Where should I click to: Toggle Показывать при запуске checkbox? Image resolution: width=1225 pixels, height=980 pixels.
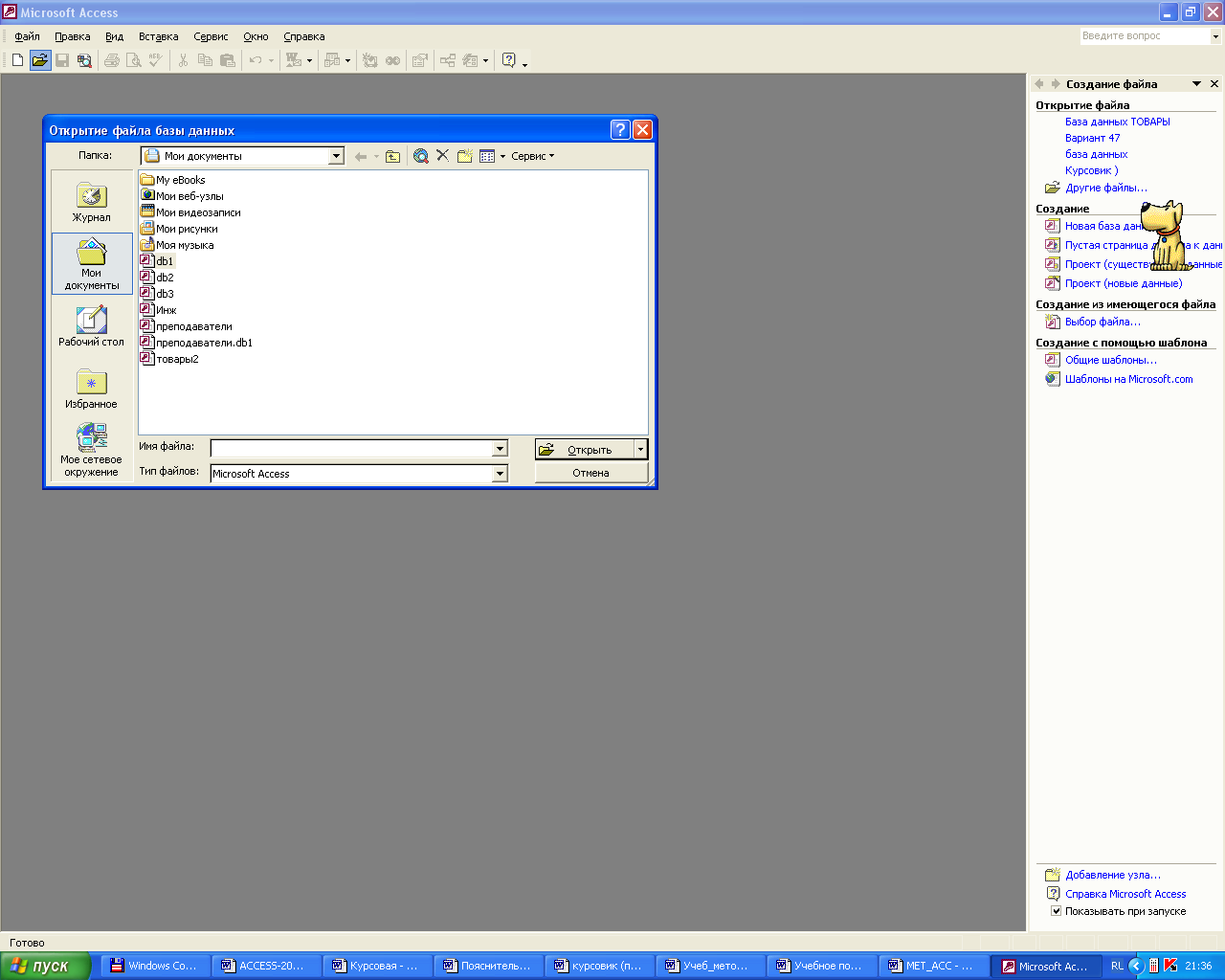click(1056, 911)
